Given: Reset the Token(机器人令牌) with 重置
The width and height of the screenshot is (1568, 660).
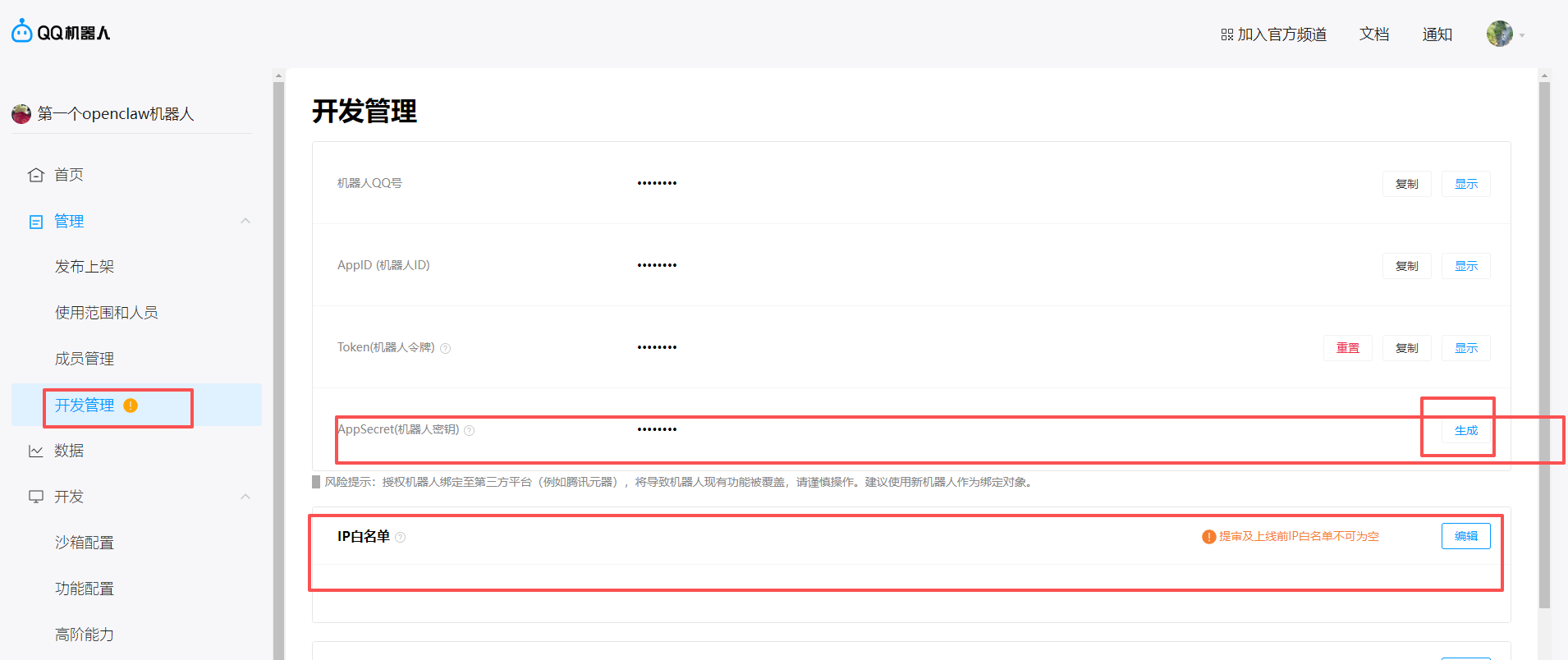Looking at the screenshot, I should coord(1347,348).
